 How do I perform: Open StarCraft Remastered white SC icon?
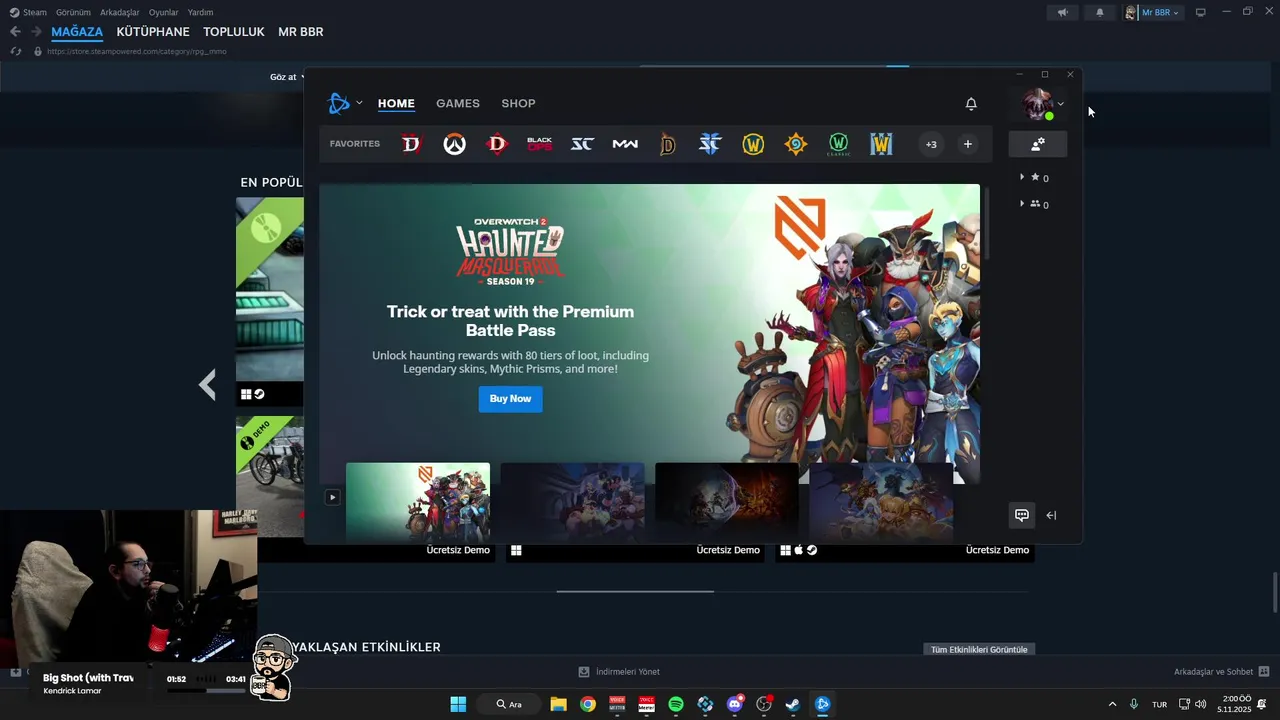point(582,144)
